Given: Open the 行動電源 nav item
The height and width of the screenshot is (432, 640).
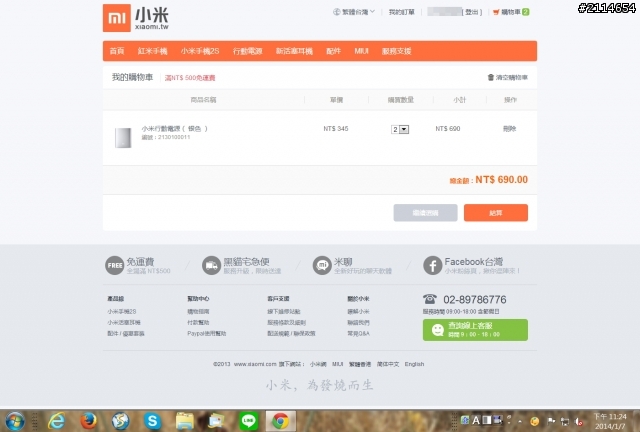Looking at the screenshot, I should 247,51.
